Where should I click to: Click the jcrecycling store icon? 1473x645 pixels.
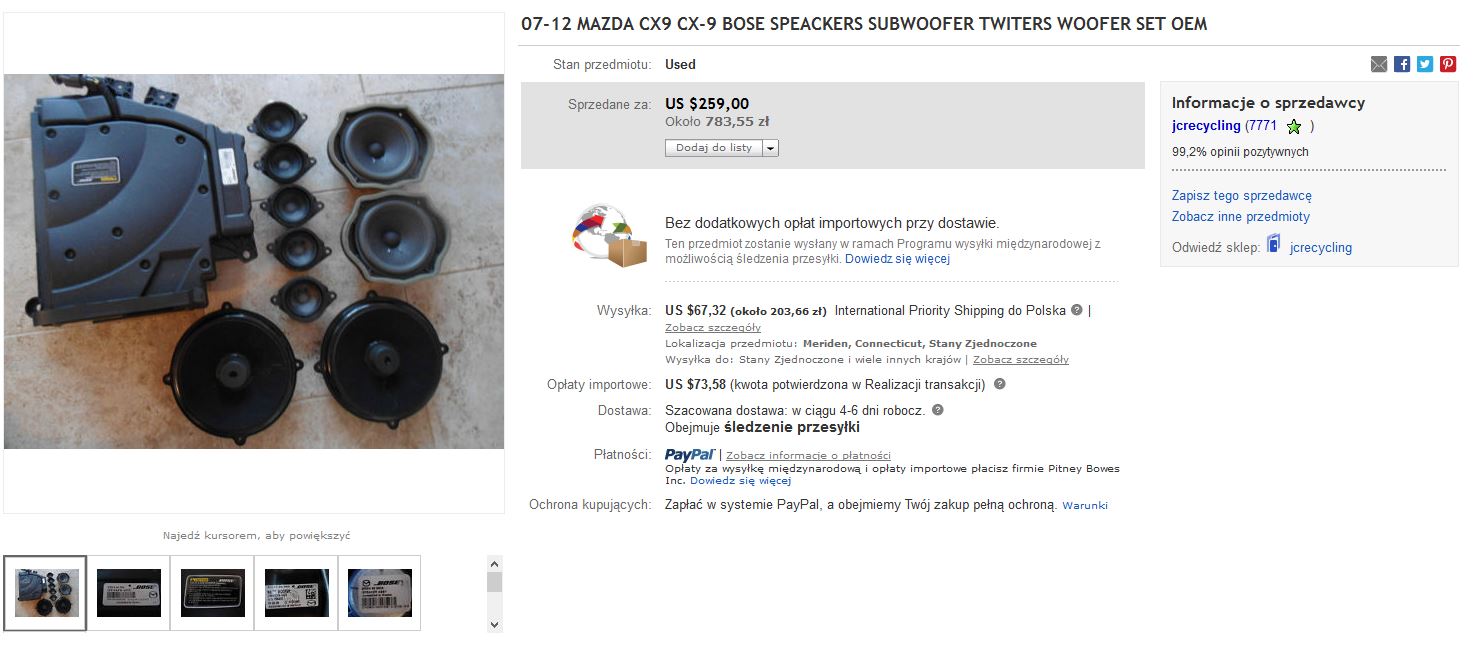1274,245
